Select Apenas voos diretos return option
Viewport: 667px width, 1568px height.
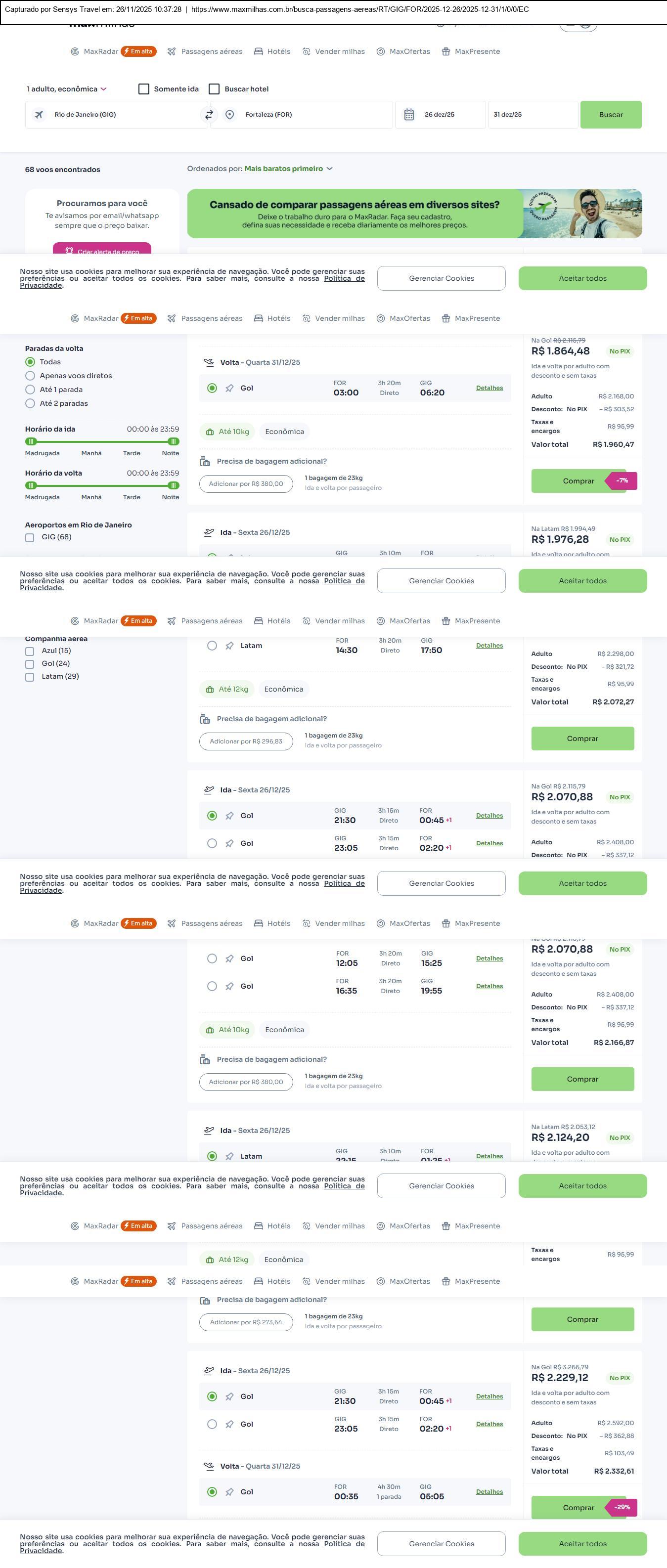coord(31,376)
